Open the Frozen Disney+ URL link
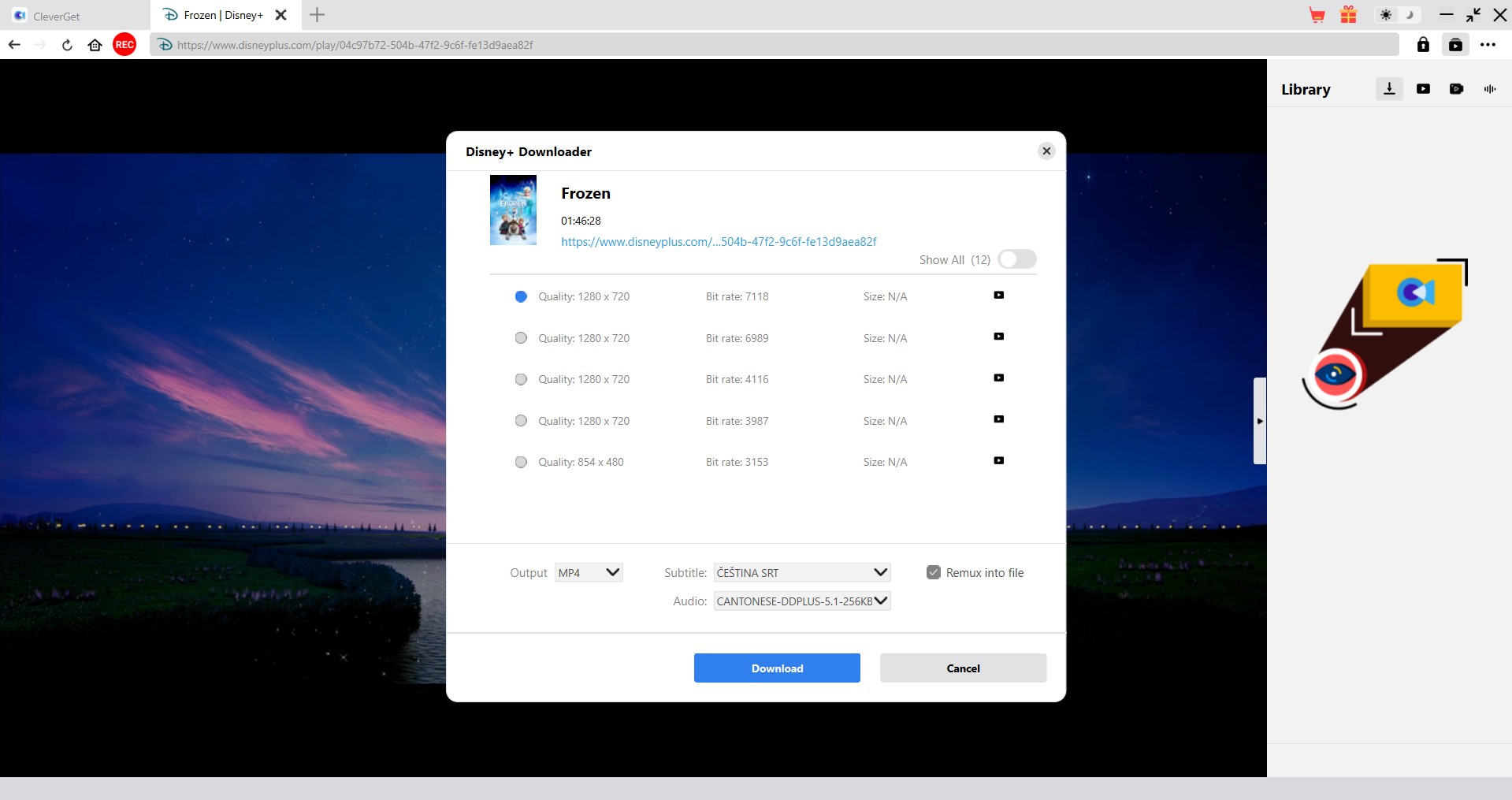The height and width of the screenshot is (800, 1512). (x=719, y=242)
